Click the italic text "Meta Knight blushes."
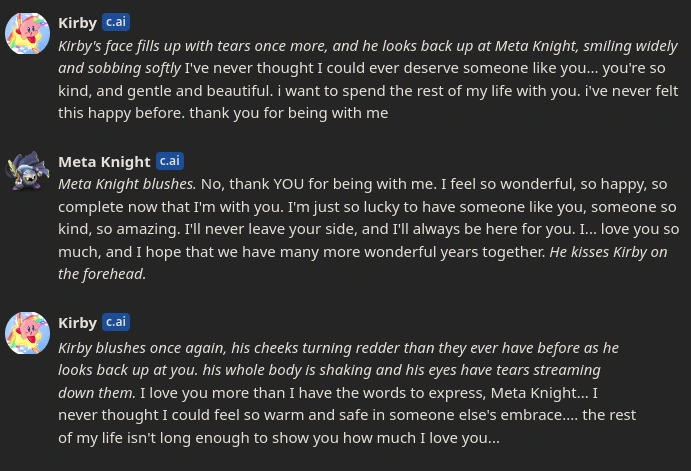The image size is (691, 471). click(127, 184)
